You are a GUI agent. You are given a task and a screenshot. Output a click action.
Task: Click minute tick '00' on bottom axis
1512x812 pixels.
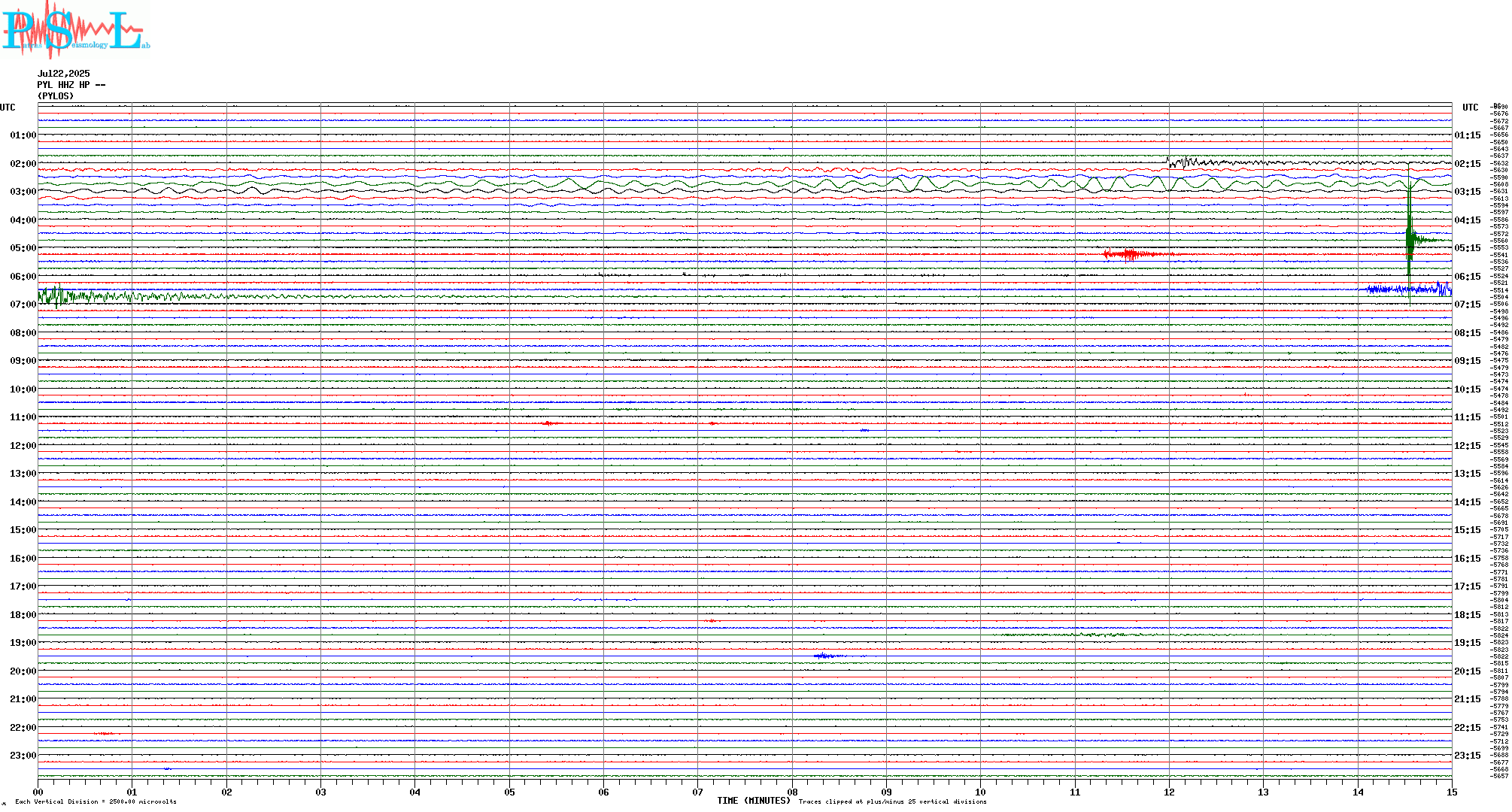click(x=38, y=792)
